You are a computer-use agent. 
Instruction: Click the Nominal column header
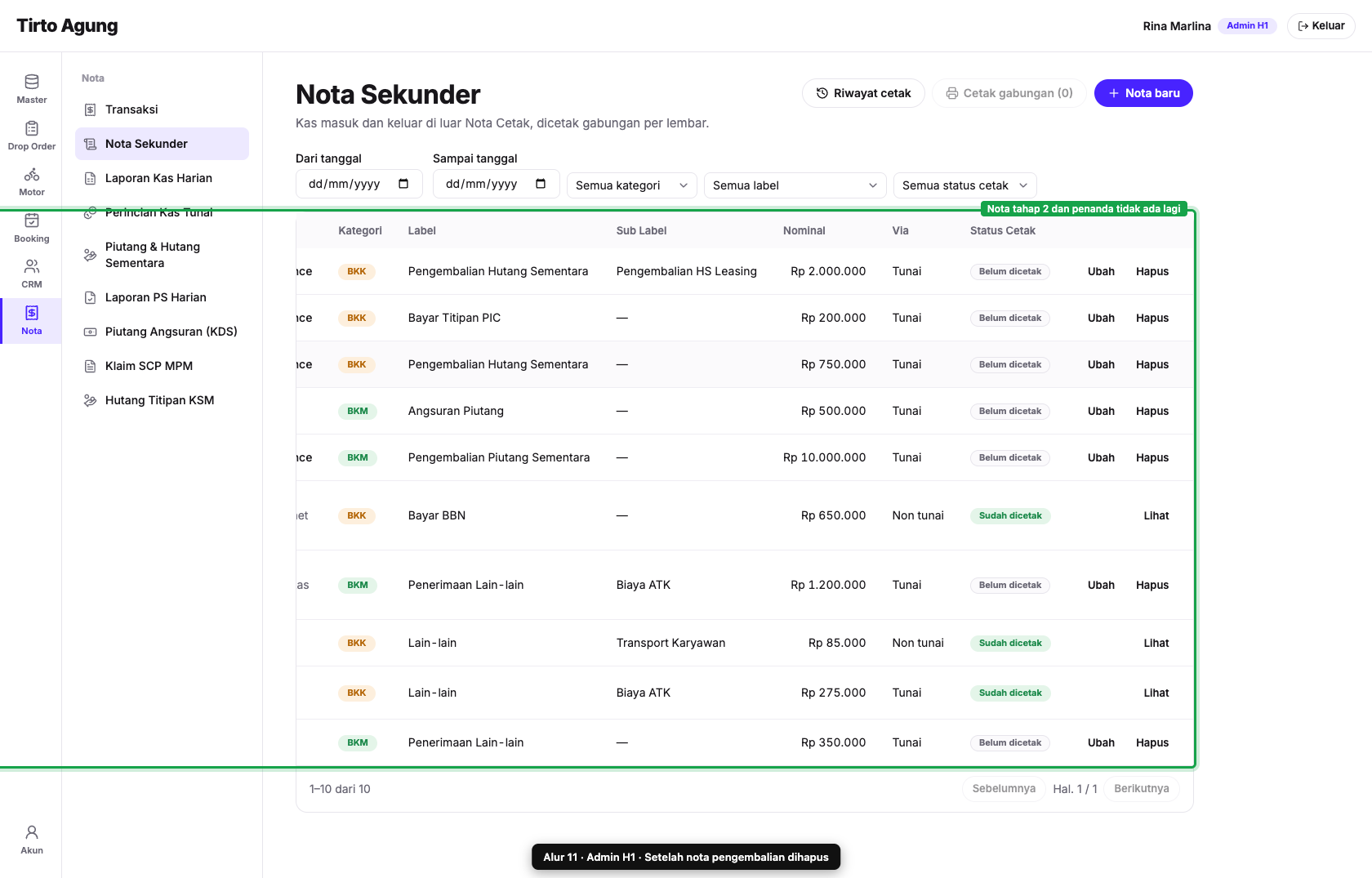(804, 230)
